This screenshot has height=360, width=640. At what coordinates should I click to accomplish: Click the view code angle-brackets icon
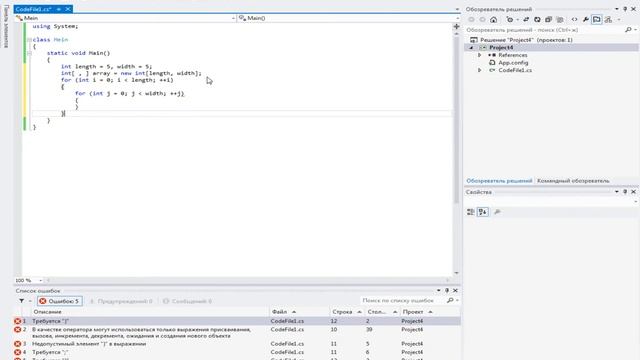point(574,19)
